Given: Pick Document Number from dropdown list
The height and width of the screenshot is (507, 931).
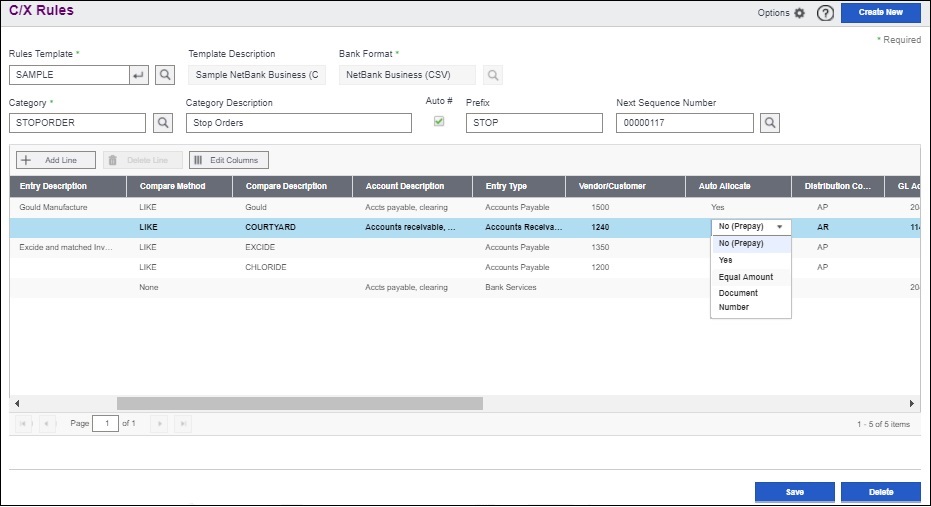Looking at the screenshot, I should (x=739, y=300).
